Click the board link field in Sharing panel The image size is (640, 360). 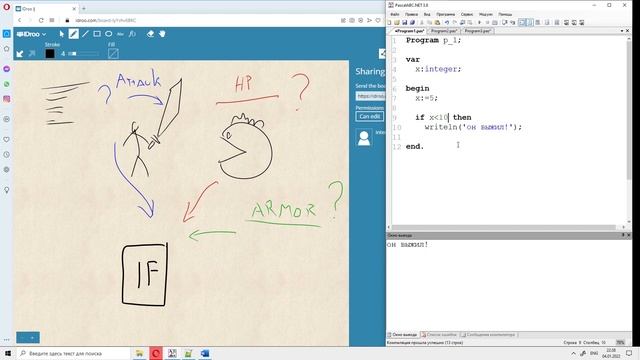click(370, 96)
